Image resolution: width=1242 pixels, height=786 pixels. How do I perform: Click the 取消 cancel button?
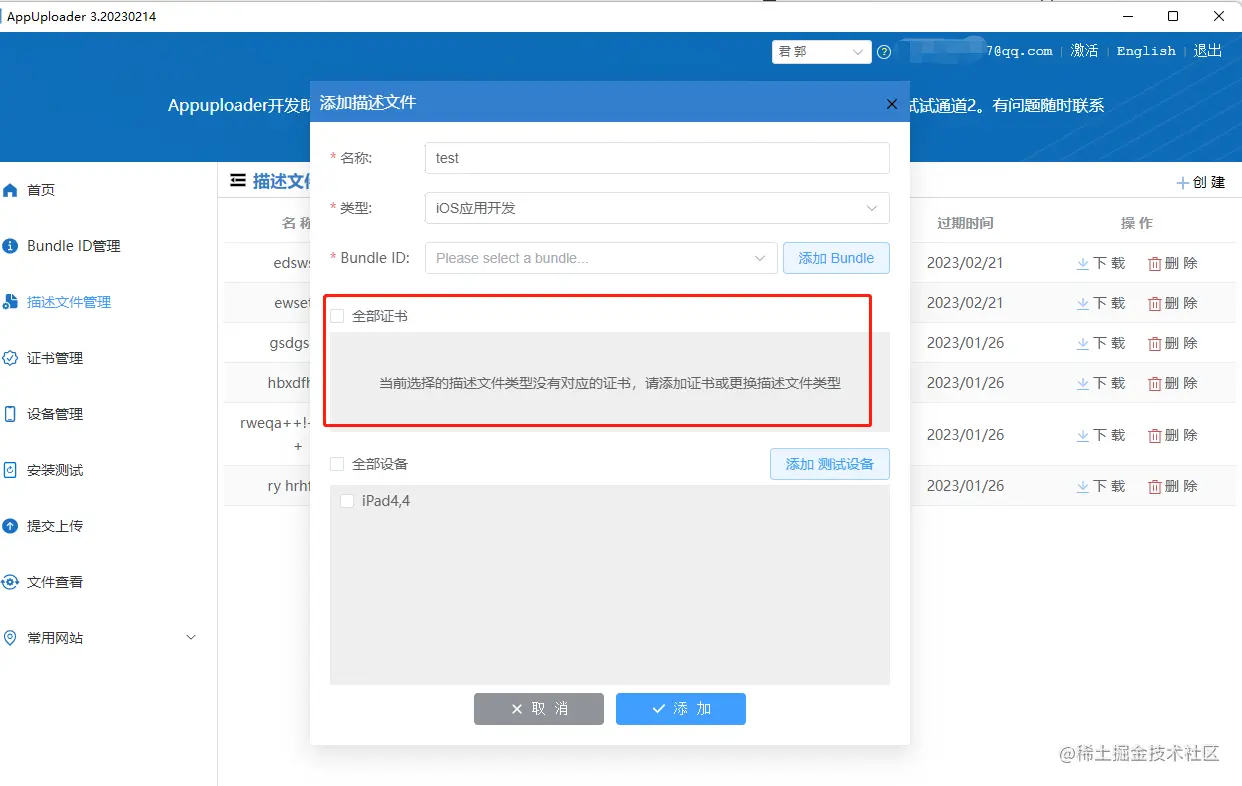click(539, 709)
